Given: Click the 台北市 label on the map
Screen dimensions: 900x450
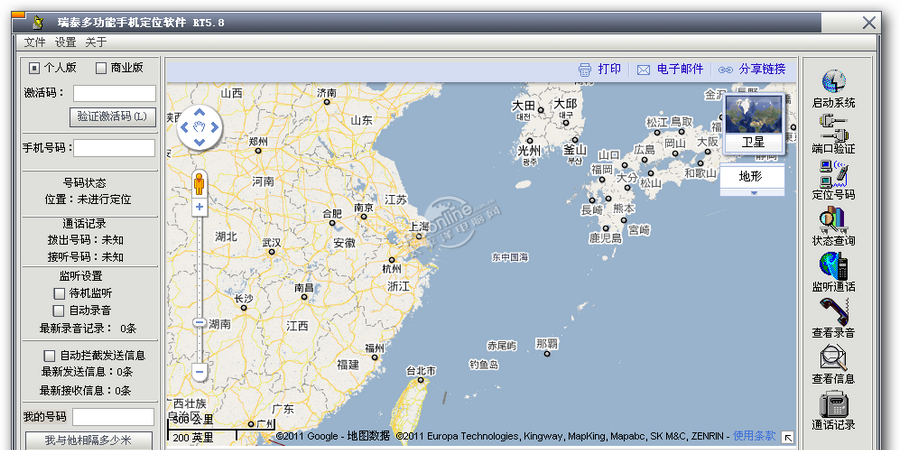Looking at the screenshot, I should [x=421, y=370].
